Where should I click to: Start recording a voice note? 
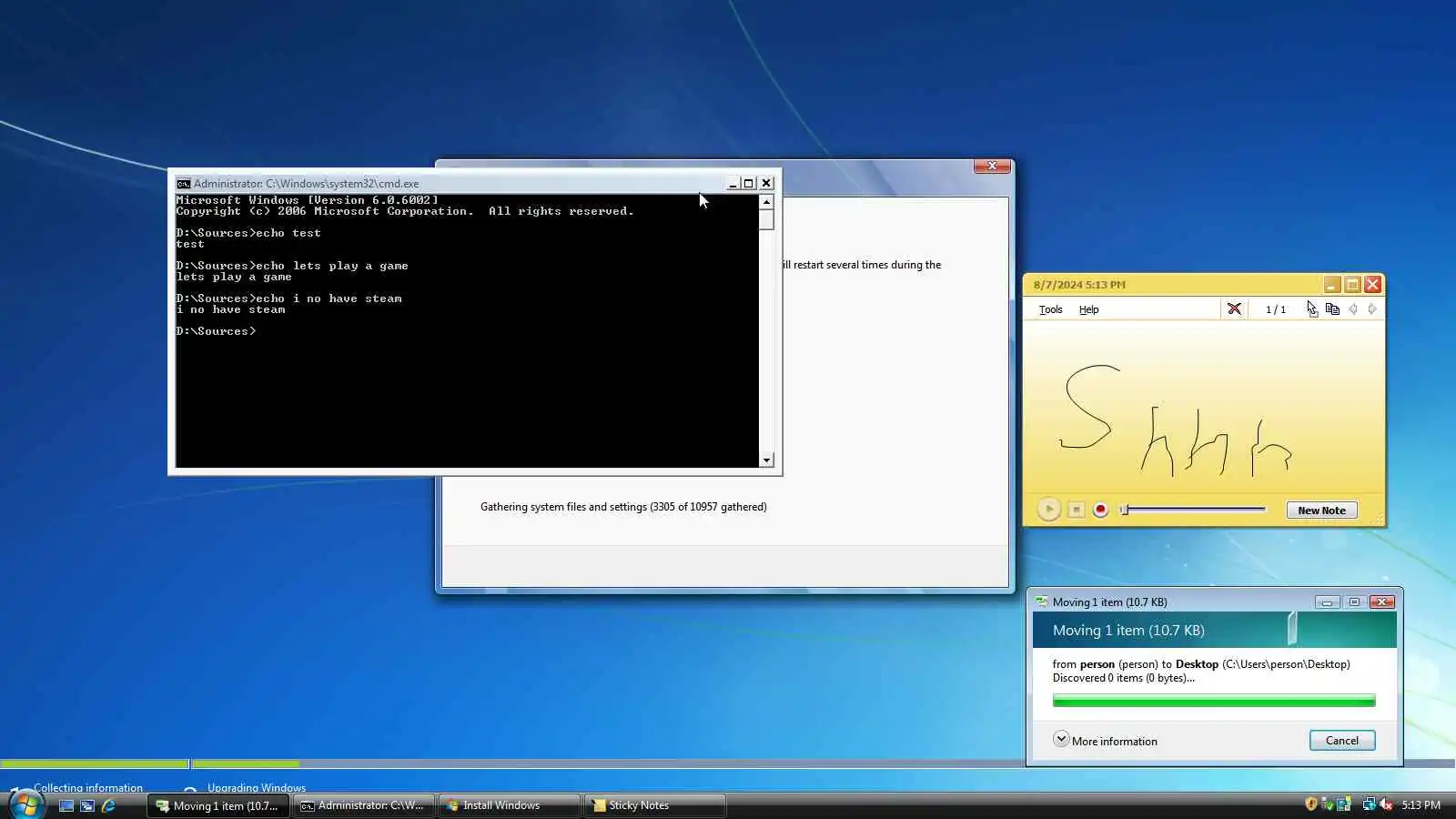(1100, 510)
